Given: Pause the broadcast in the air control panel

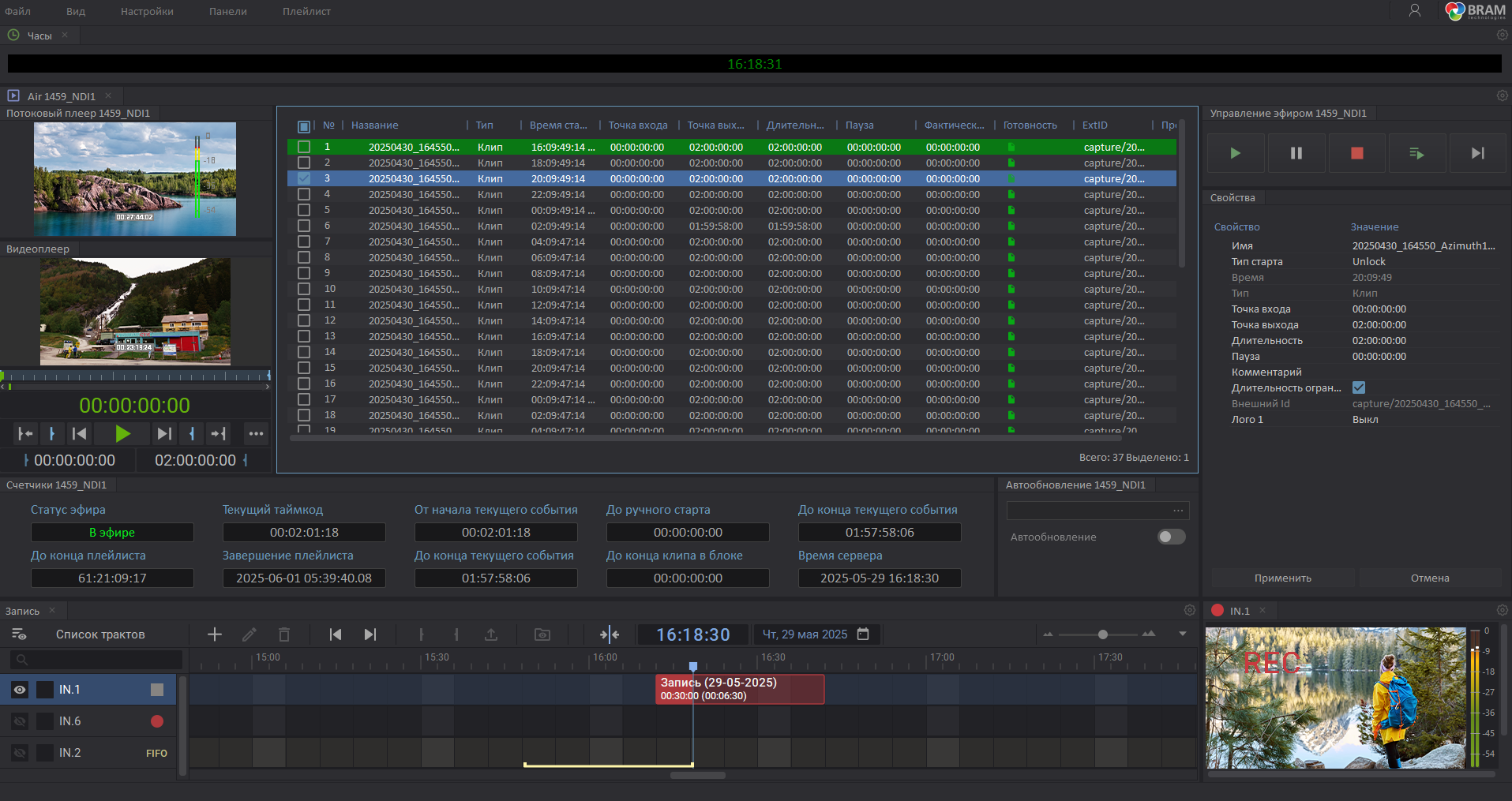Looking at the screenshot, I should 1296,153.
